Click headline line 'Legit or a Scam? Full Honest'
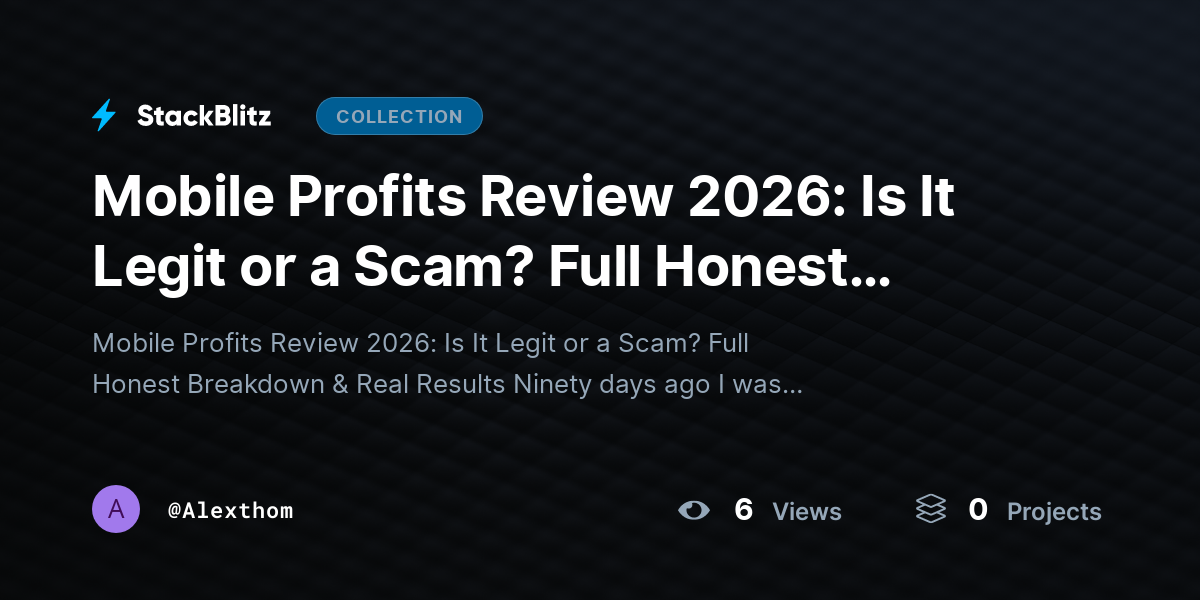 469,267
